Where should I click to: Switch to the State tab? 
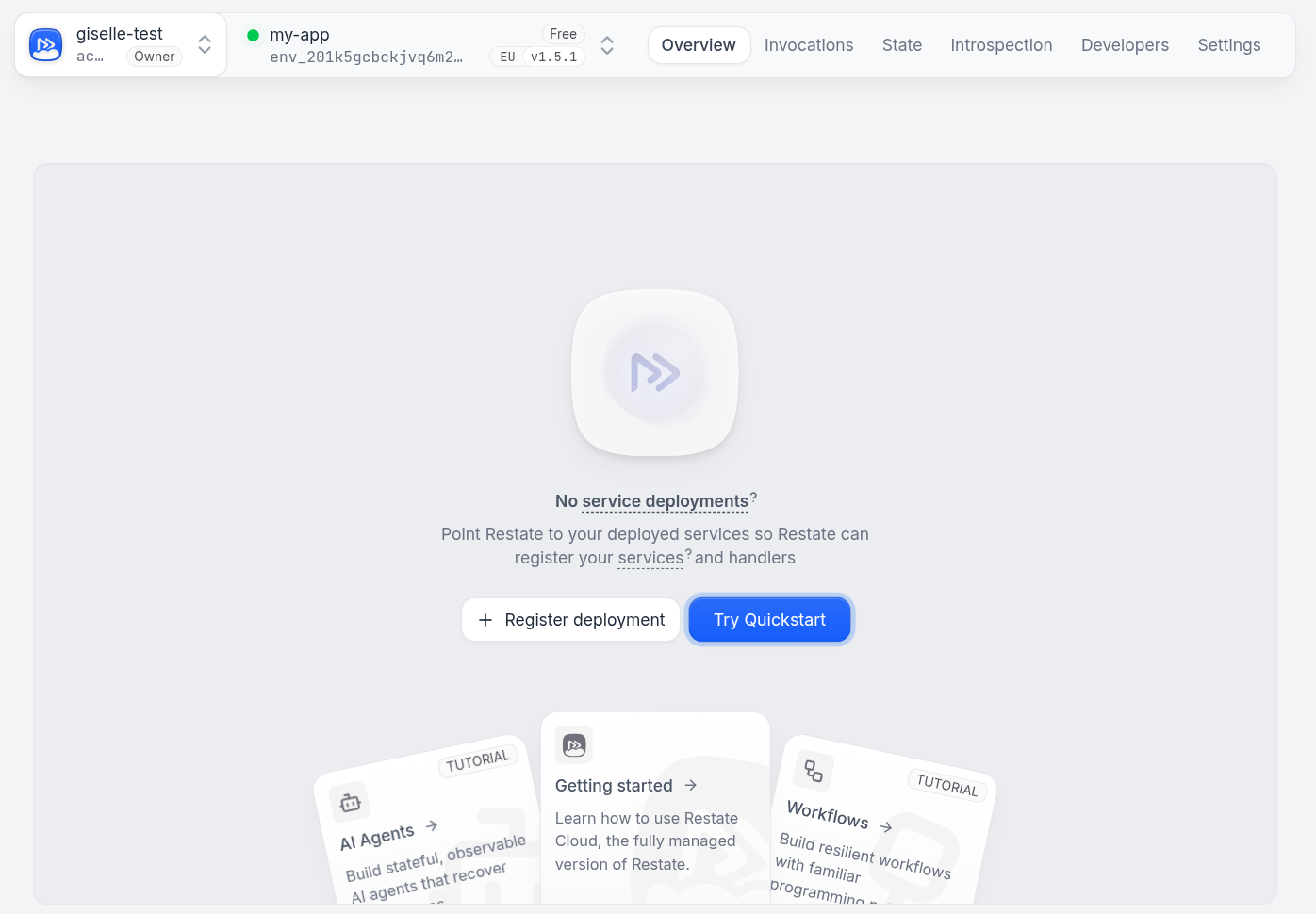901,44
